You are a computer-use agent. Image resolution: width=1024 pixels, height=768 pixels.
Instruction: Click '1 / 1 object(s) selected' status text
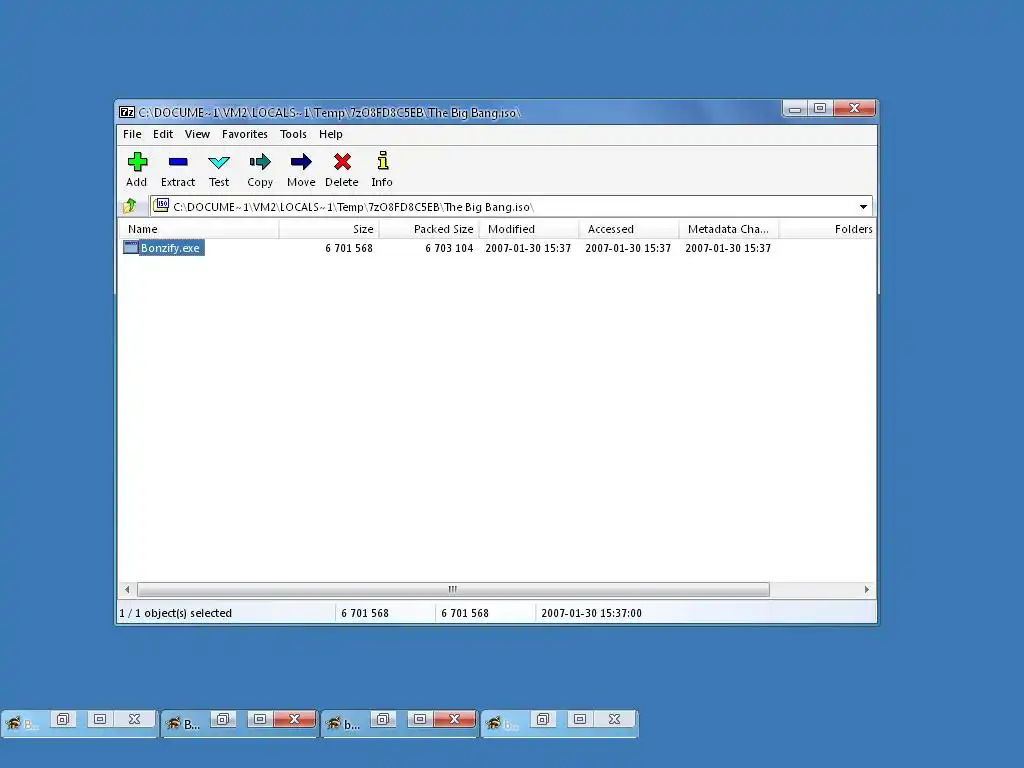(x=176, y=613)
